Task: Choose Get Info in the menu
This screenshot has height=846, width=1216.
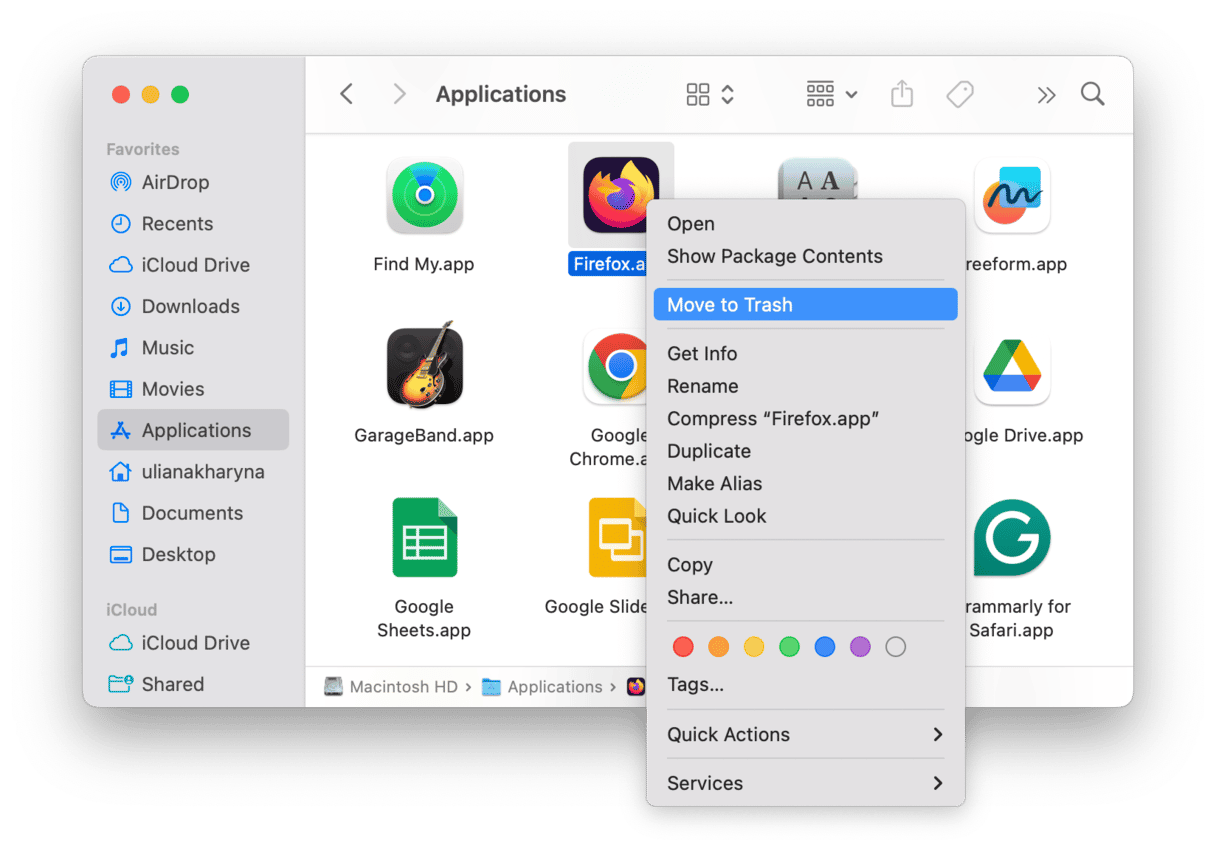Action: 805,354
